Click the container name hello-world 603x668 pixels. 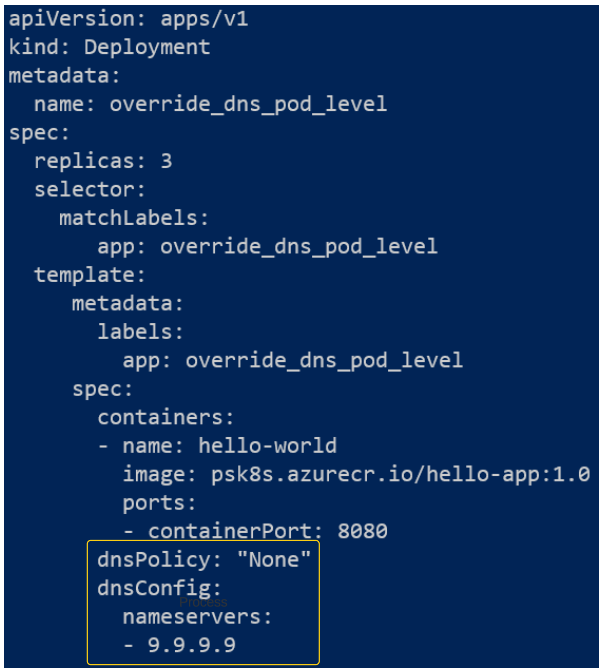coord(267,445)
